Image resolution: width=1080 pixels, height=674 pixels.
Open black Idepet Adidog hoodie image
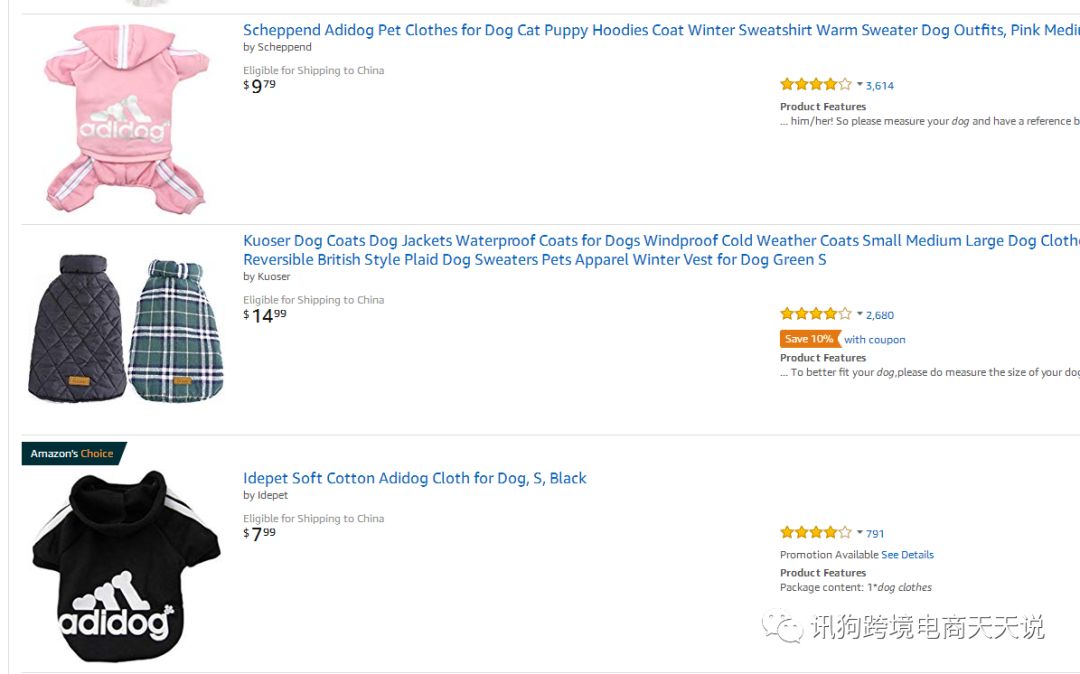pyautogui.click(x=125, y=565)
